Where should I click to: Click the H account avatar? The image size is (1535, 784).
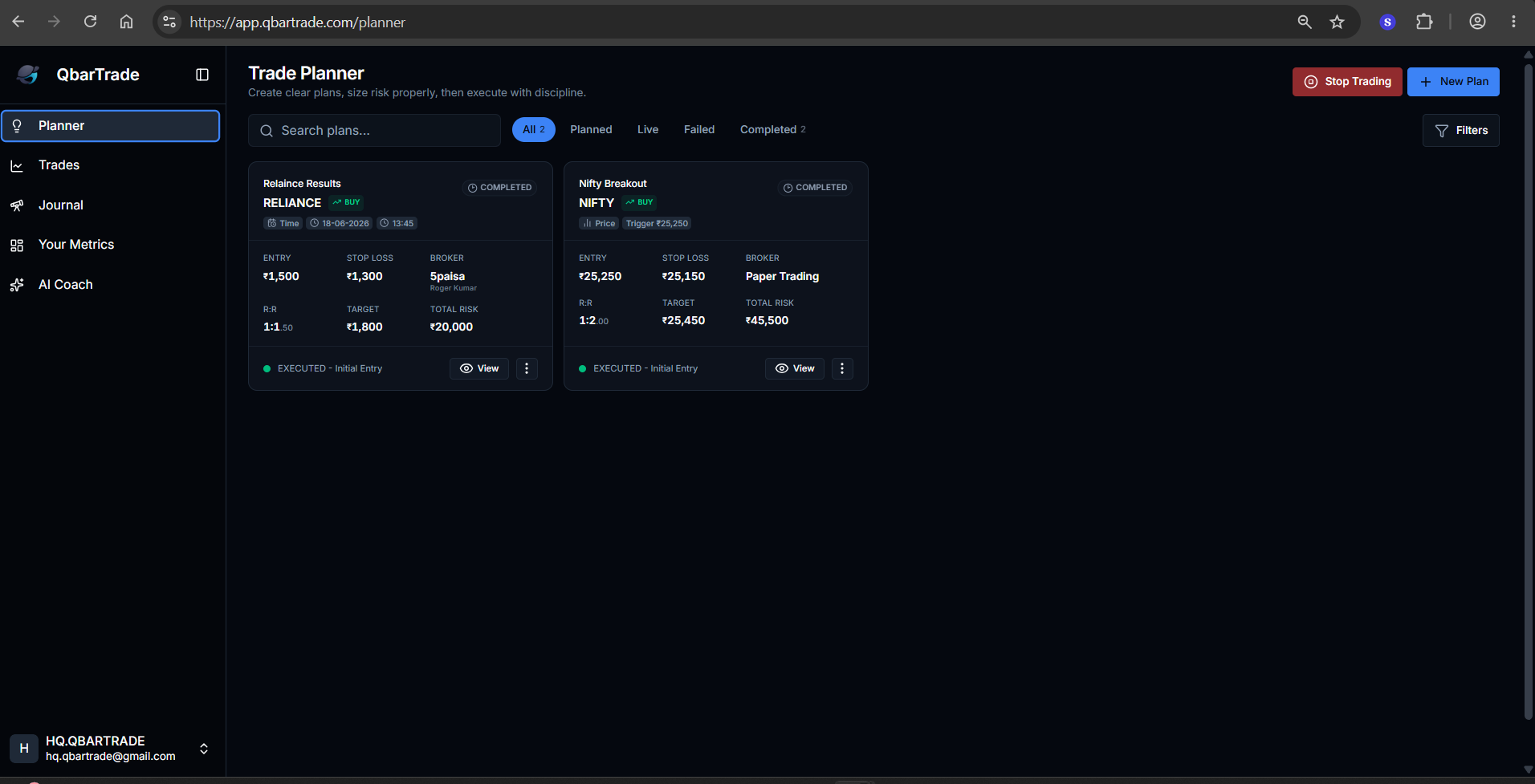24,748
